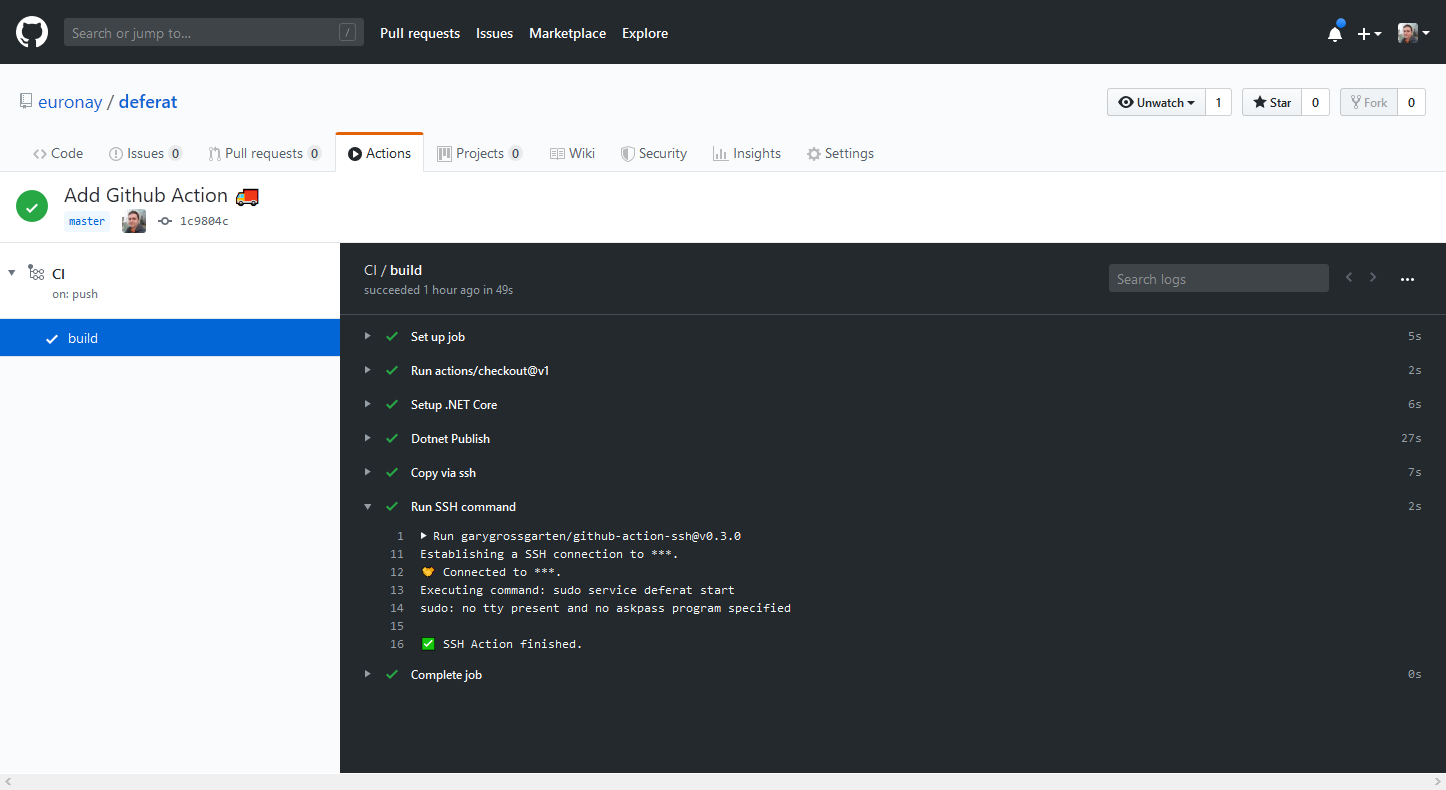The width and height of the screenshot is (1446, 790).
Task: Click the green success check icon by title
Action: (x=32, y=207)
